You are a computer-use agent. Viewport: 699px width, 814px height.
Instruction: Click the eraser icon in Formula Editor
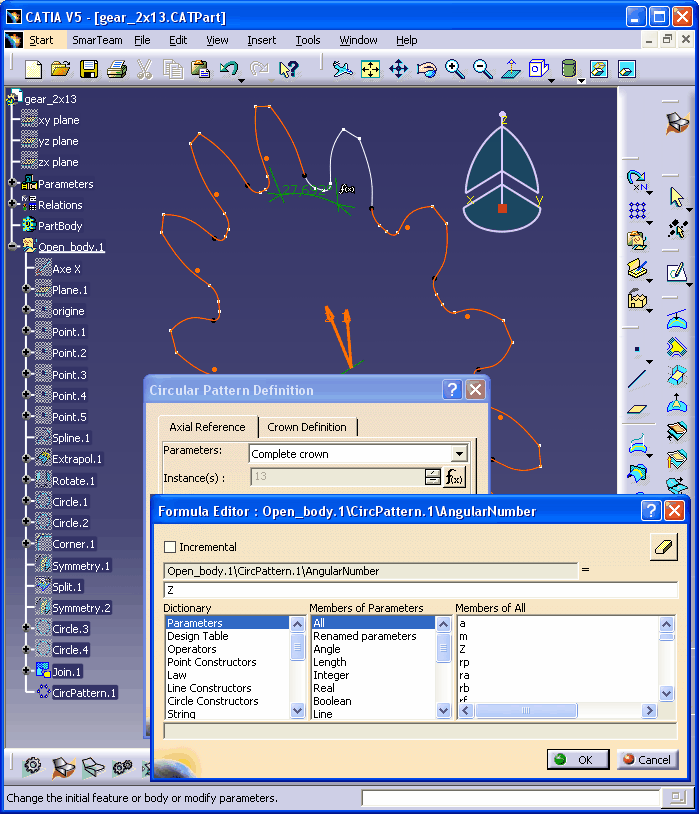(664, 547)
